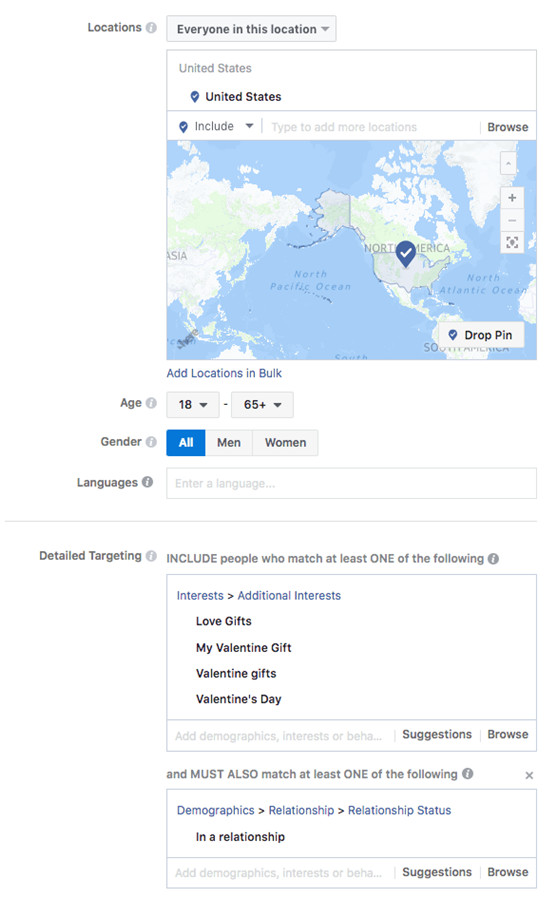The height and width of the screenshot is (900, 558).
Task: Open Everyone in this location dropdown
Action: click(251, 29)
